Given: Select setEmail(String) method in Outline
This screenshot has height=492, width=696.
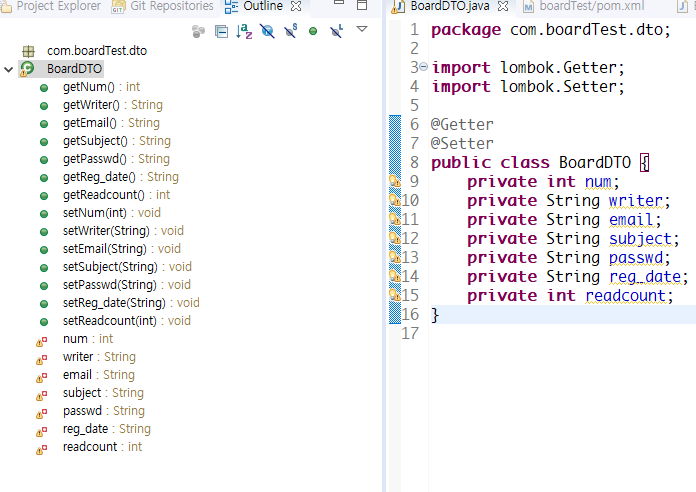Looking at the screenshot, I should [122, 249].
